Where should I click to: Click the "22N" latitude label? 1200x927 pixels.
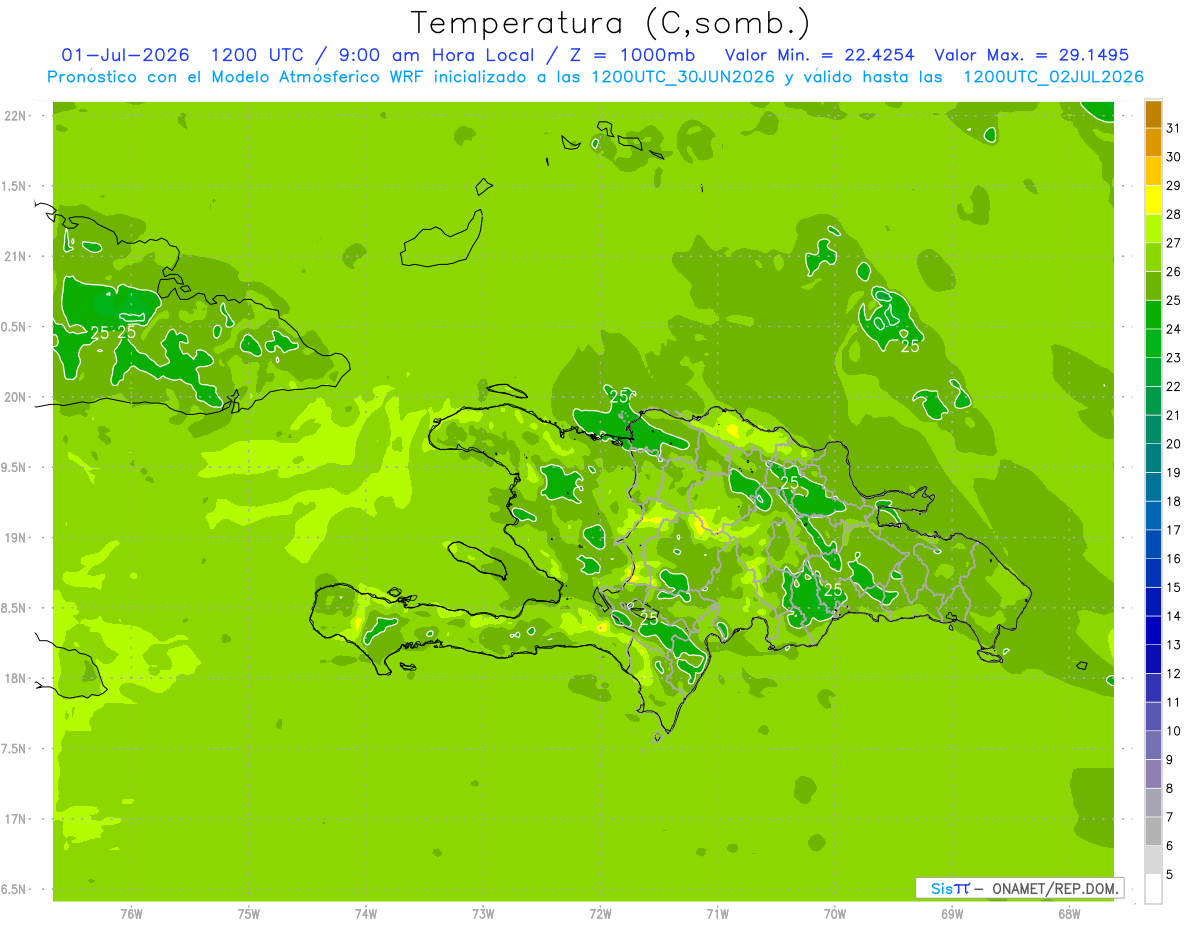point(14,116)
